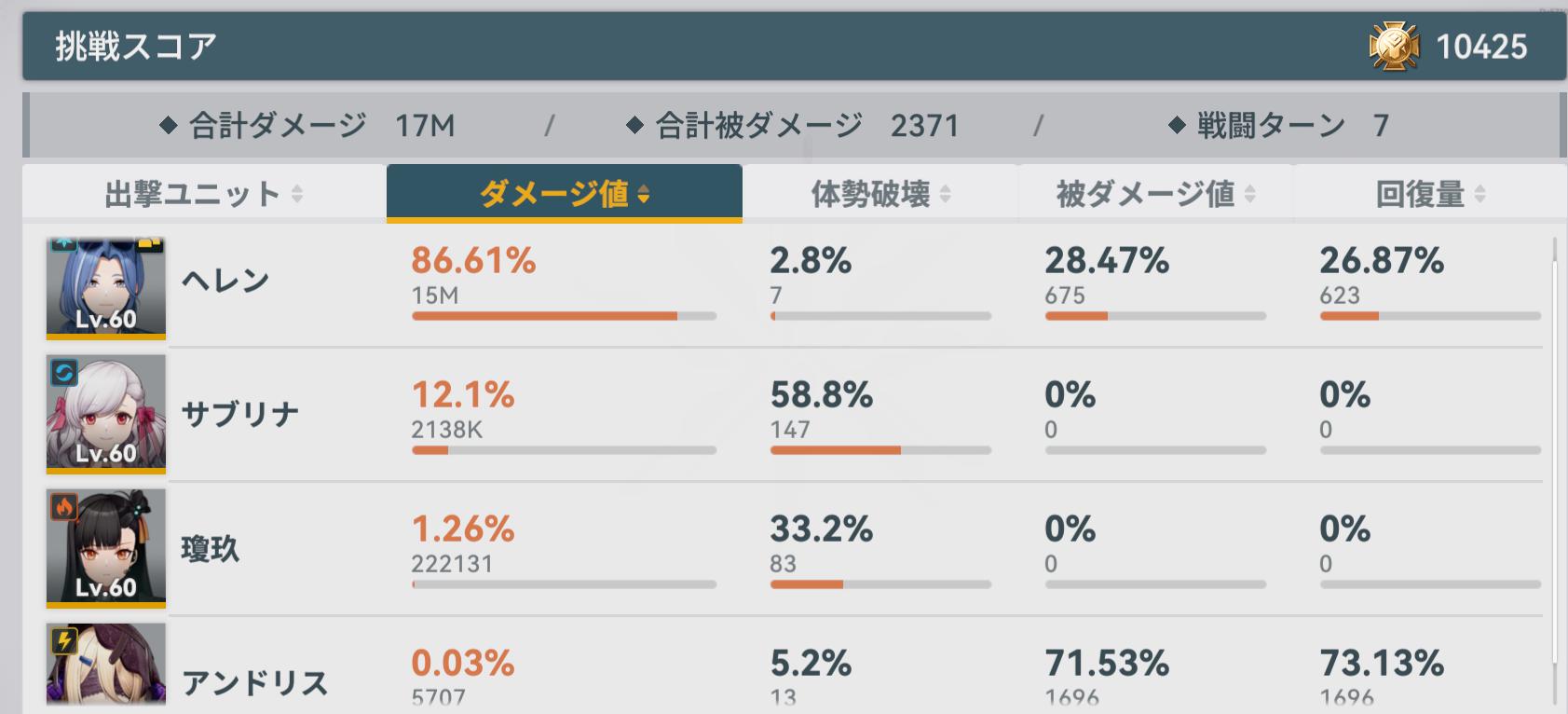Select サブリナ character portrait

[106, 415]
